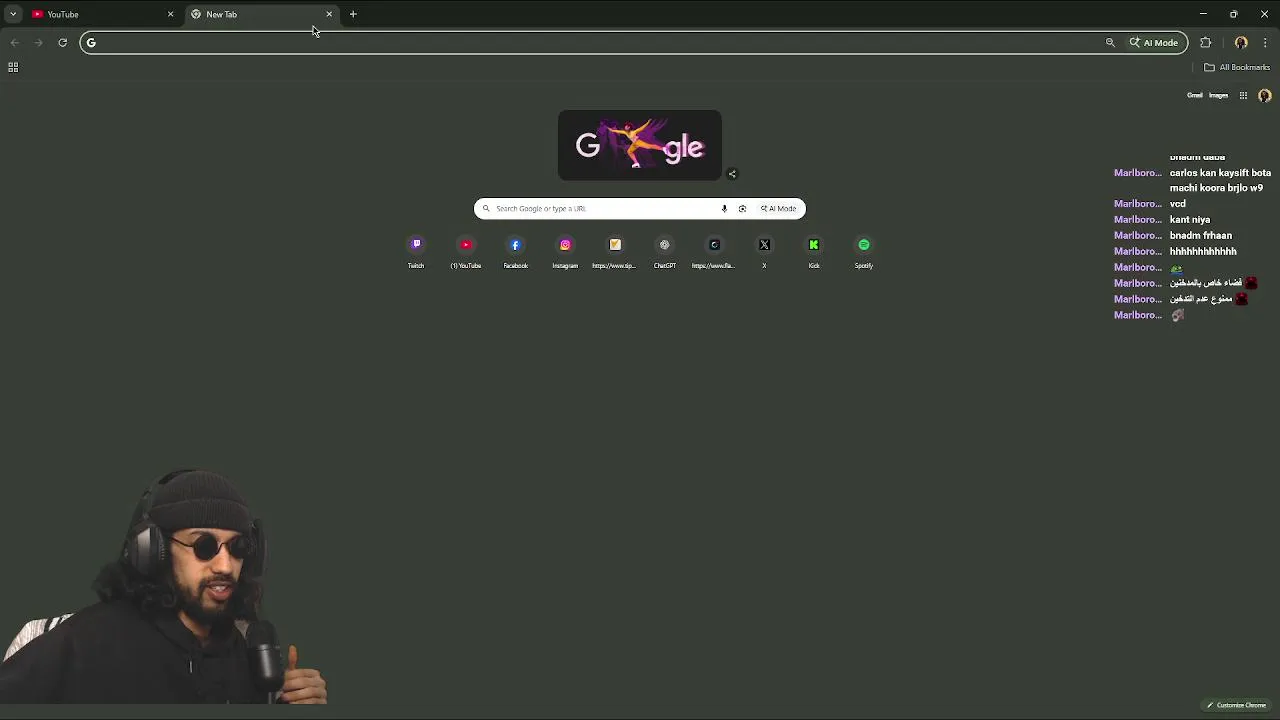The width and height of the screenshot is (1280, 720).
Task: Click the Customize Chrome button
Action: coord(1236,705)
